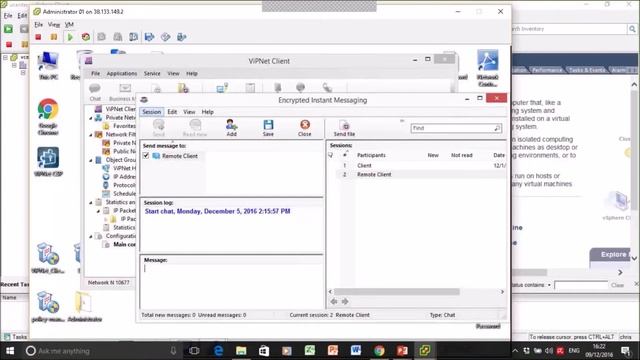The image size is (640, 360).
Task: Open the Session menu in Encrypted Instant Messaging
Action: pyautogui.click(x=151, y=112)
